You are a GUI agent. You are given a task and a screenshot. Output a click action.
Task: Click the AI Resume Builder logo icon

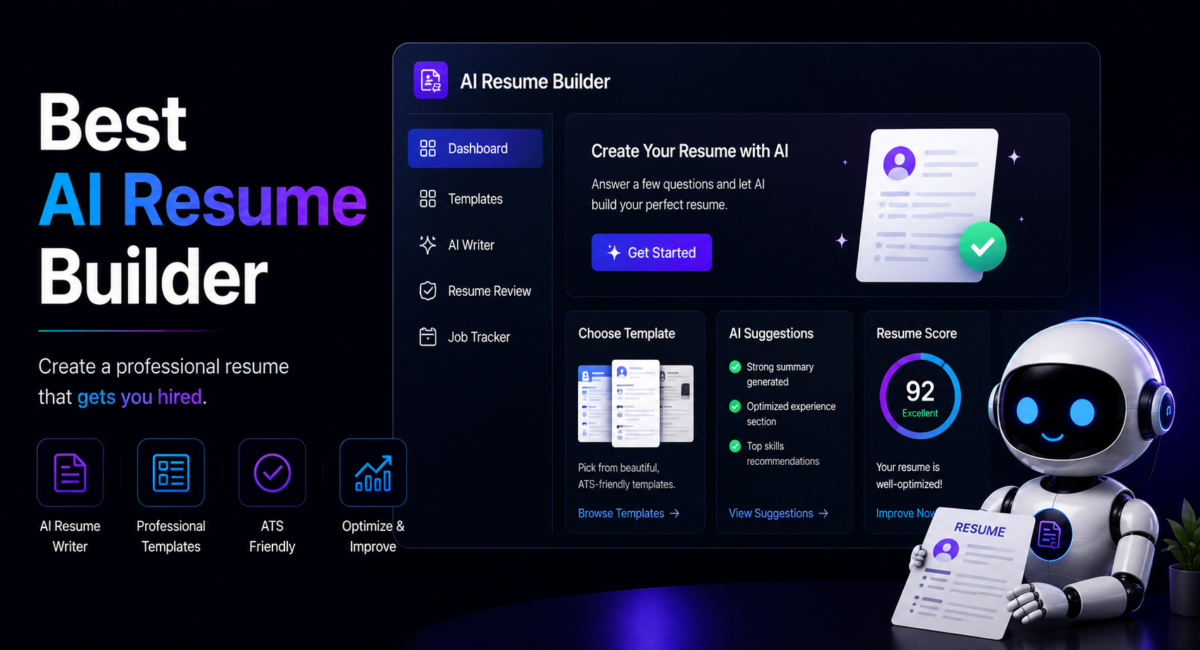[431, 81]
